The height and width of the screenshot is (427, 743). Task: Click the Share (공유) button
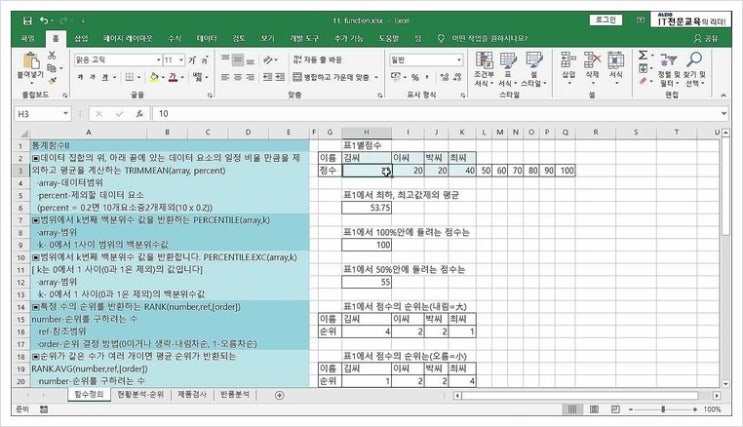[706, 38]
